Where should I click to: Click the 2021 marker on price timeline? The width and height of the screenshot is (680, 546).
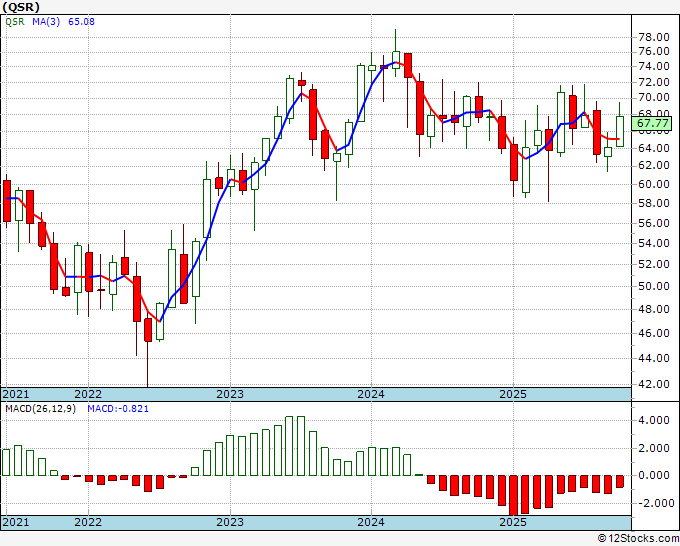pyautogui.click(x=16, y=394)
